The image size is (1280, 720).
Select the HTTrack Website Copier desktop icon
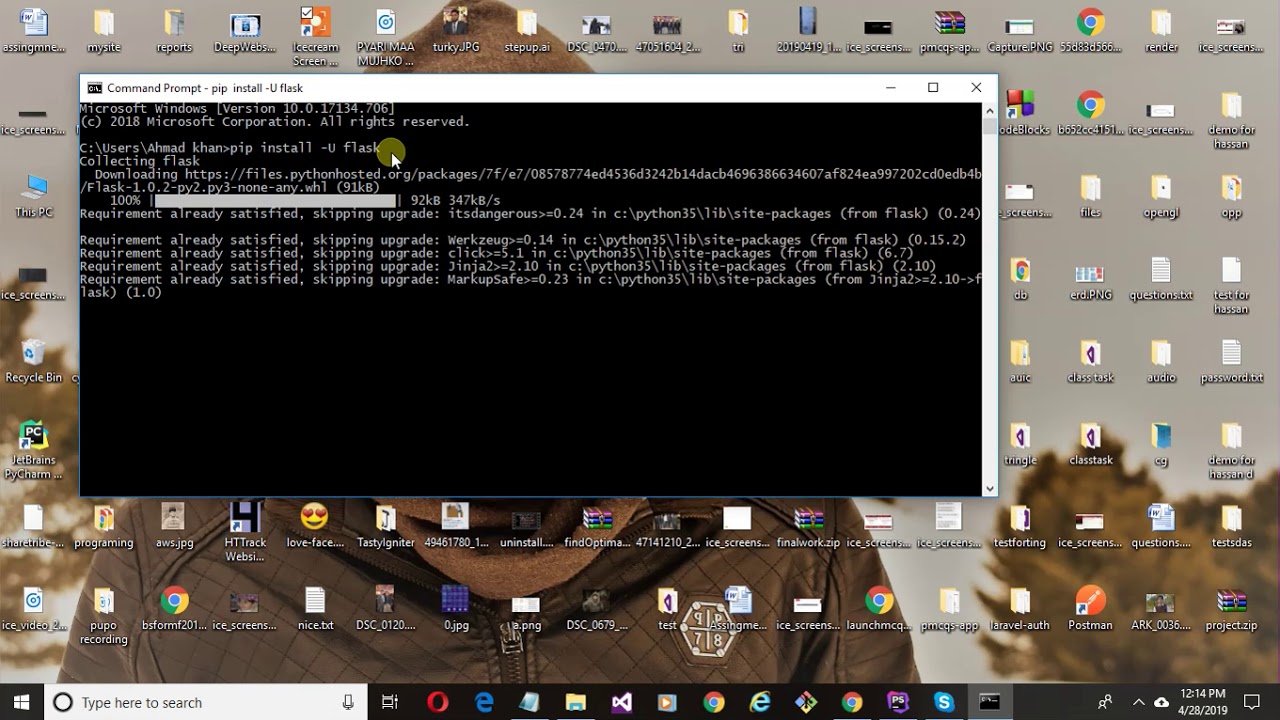coord(245,532)
